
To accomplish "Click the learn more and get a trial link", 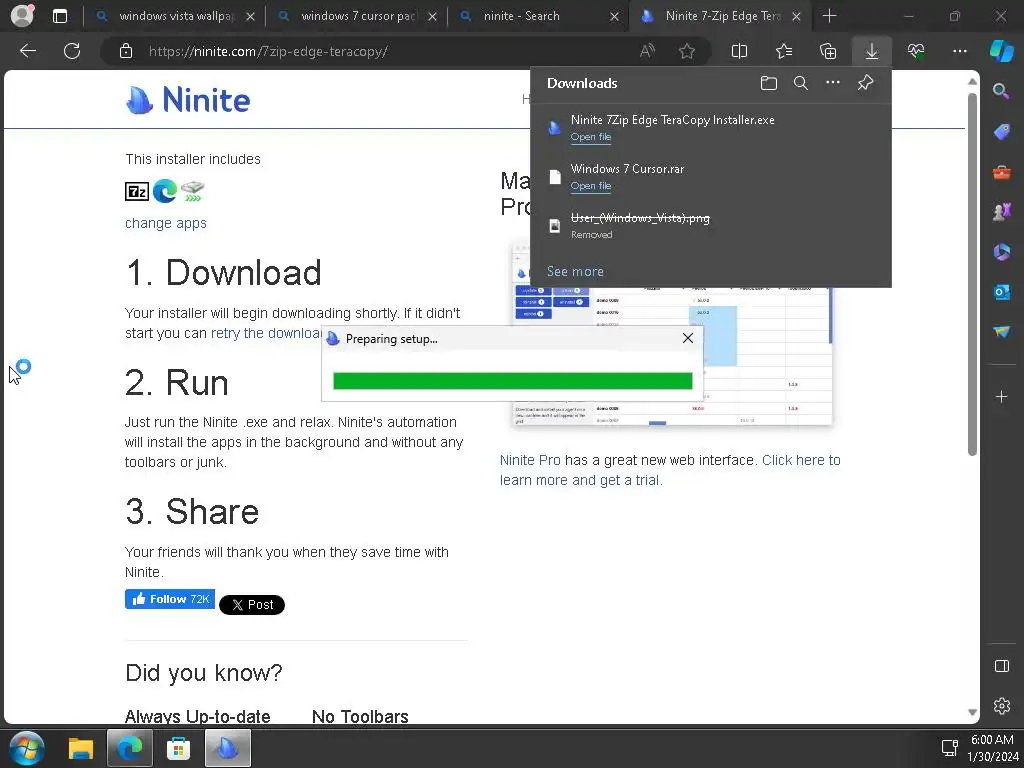I will 581,480.
